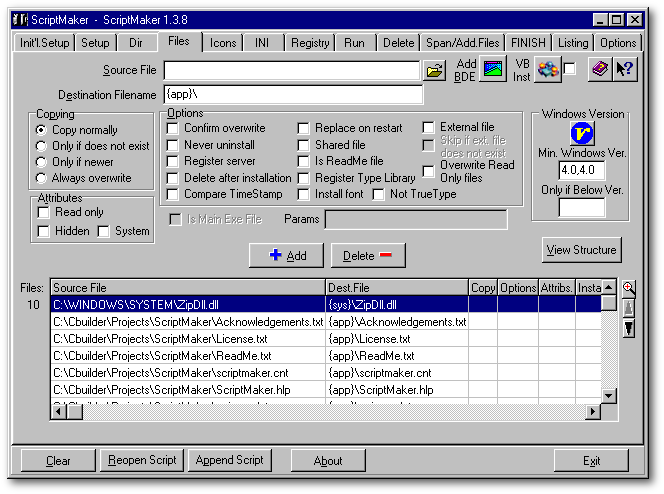This screenshot has height=494, width=664.
Task: Enable External file checkbox
Action: (x=429, y=127)
